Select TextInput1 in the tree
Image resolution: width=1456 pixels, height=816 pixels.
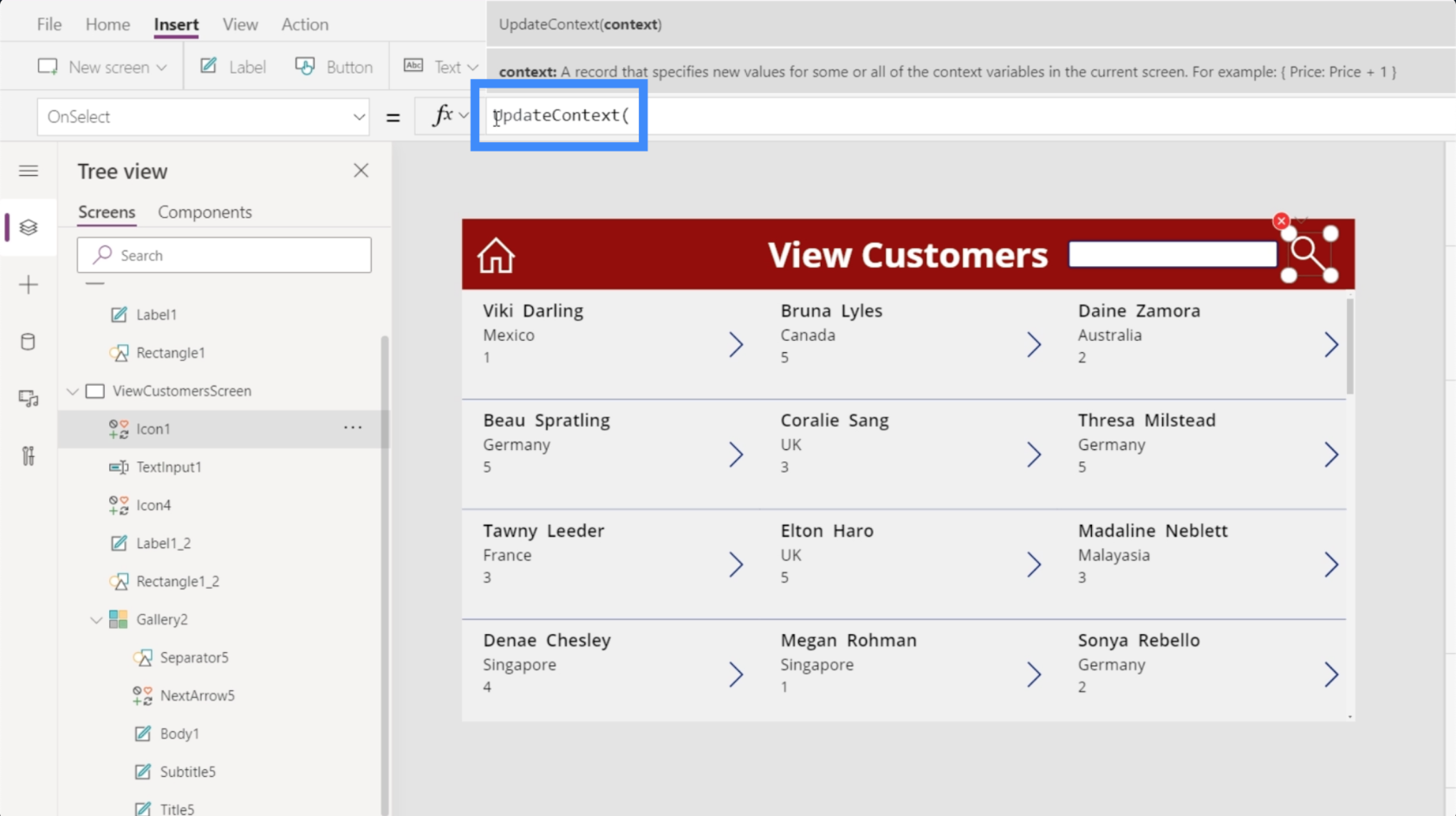(x=168, y=467)
